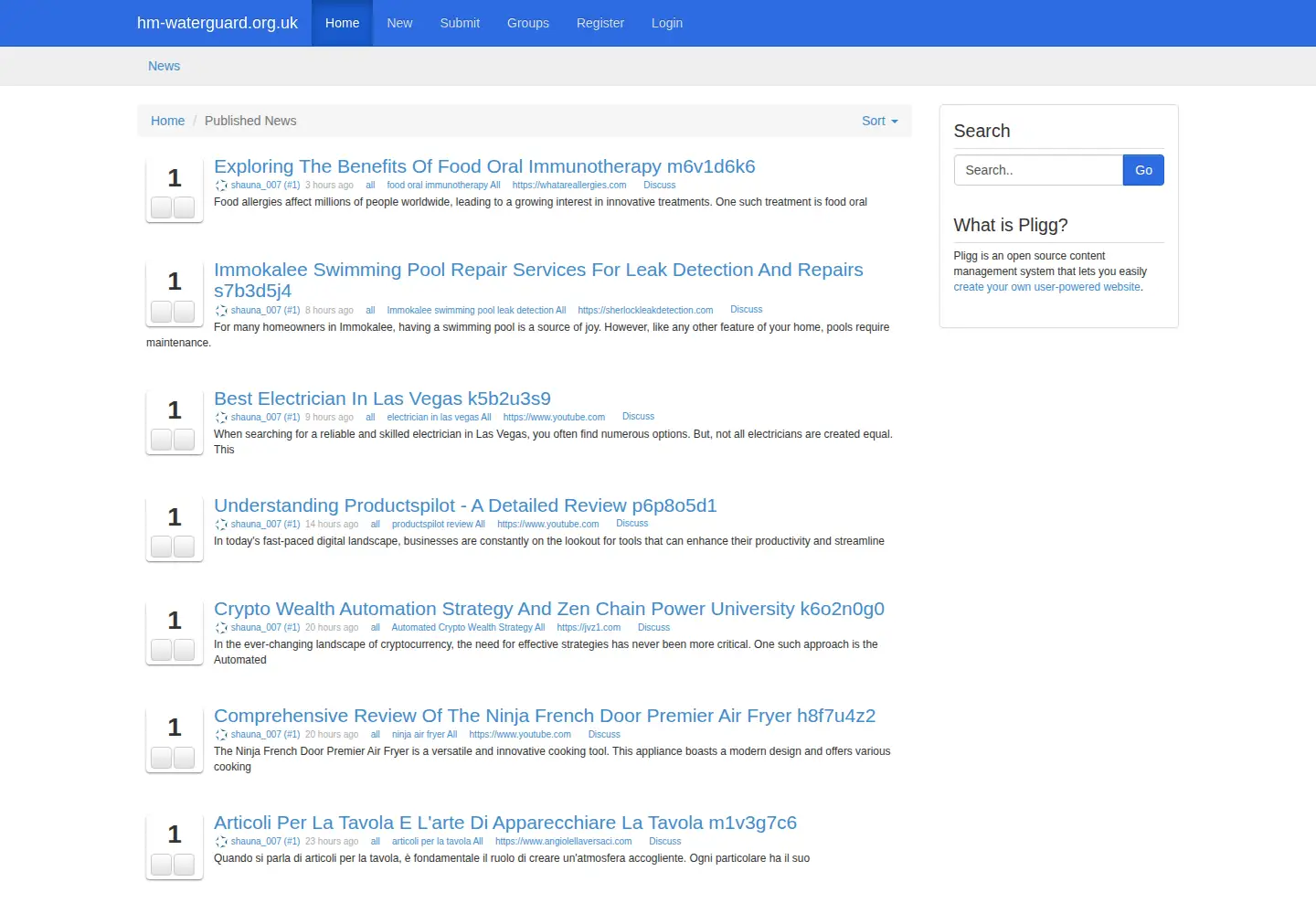The width and height of the screenshot is (1316, 914).
Task: Click shauna_007 avatar on the Crypto Wealth post
Action: point(221,628)
